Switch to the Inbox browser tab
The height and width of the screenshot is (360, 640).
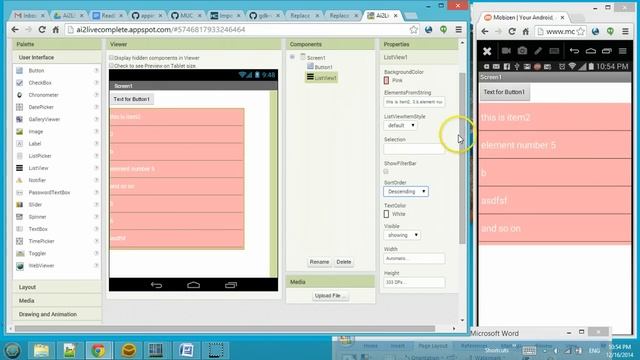[x=29, y=16]
